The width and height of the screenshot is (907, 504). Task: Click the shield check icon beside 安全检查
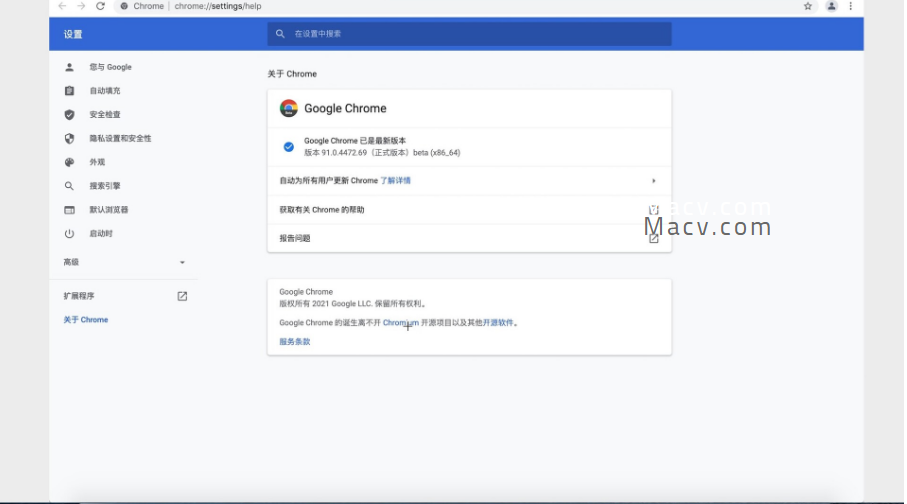[69, 115]
